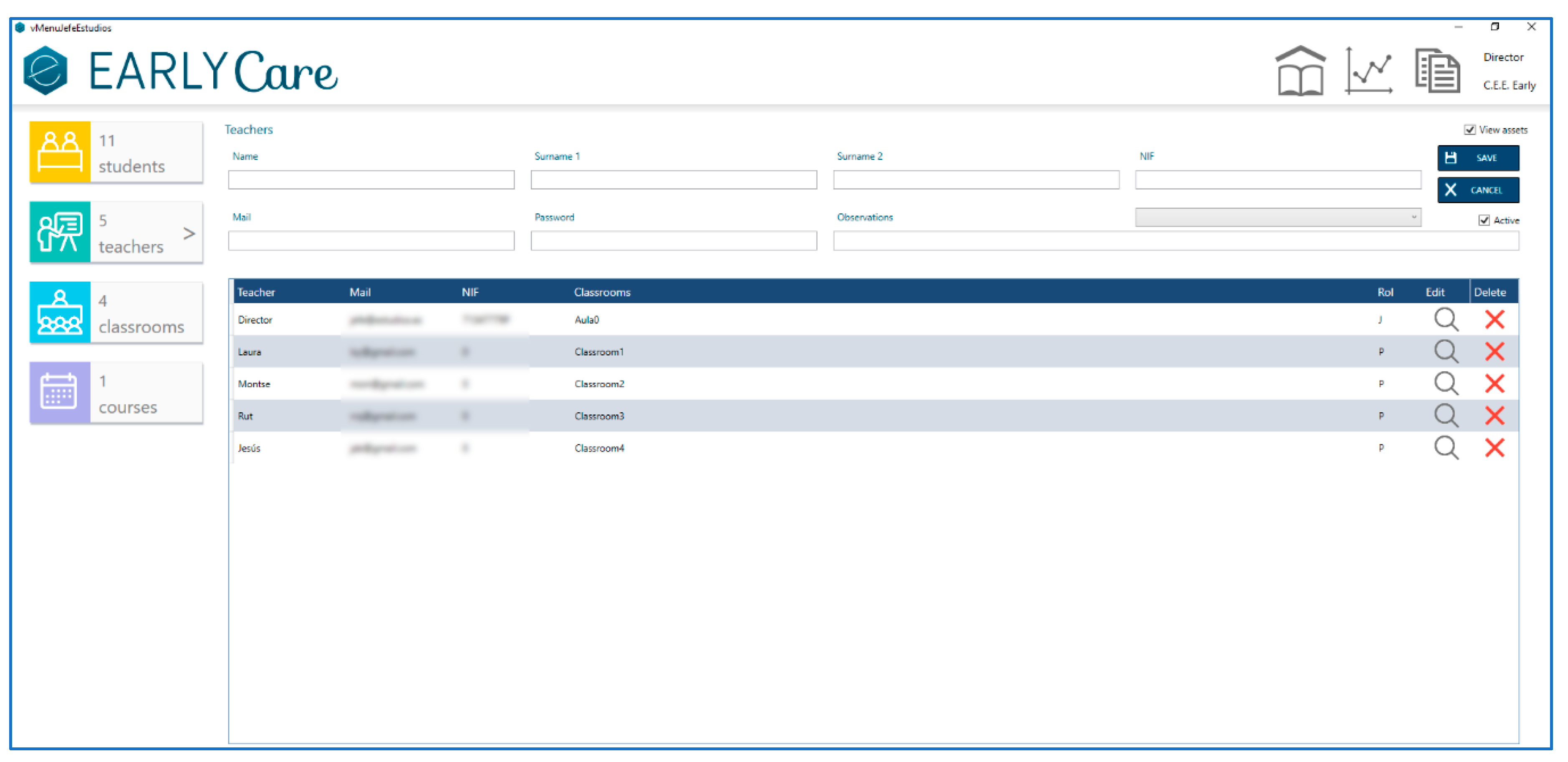Delete the Director row with red X
1568x762 pixels.
coord(1495,320)
